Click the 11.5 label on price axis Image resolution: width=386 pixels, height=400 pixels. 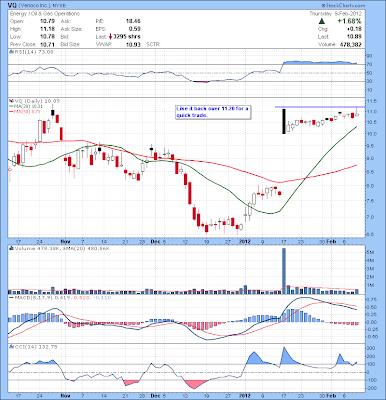(372, 101)
